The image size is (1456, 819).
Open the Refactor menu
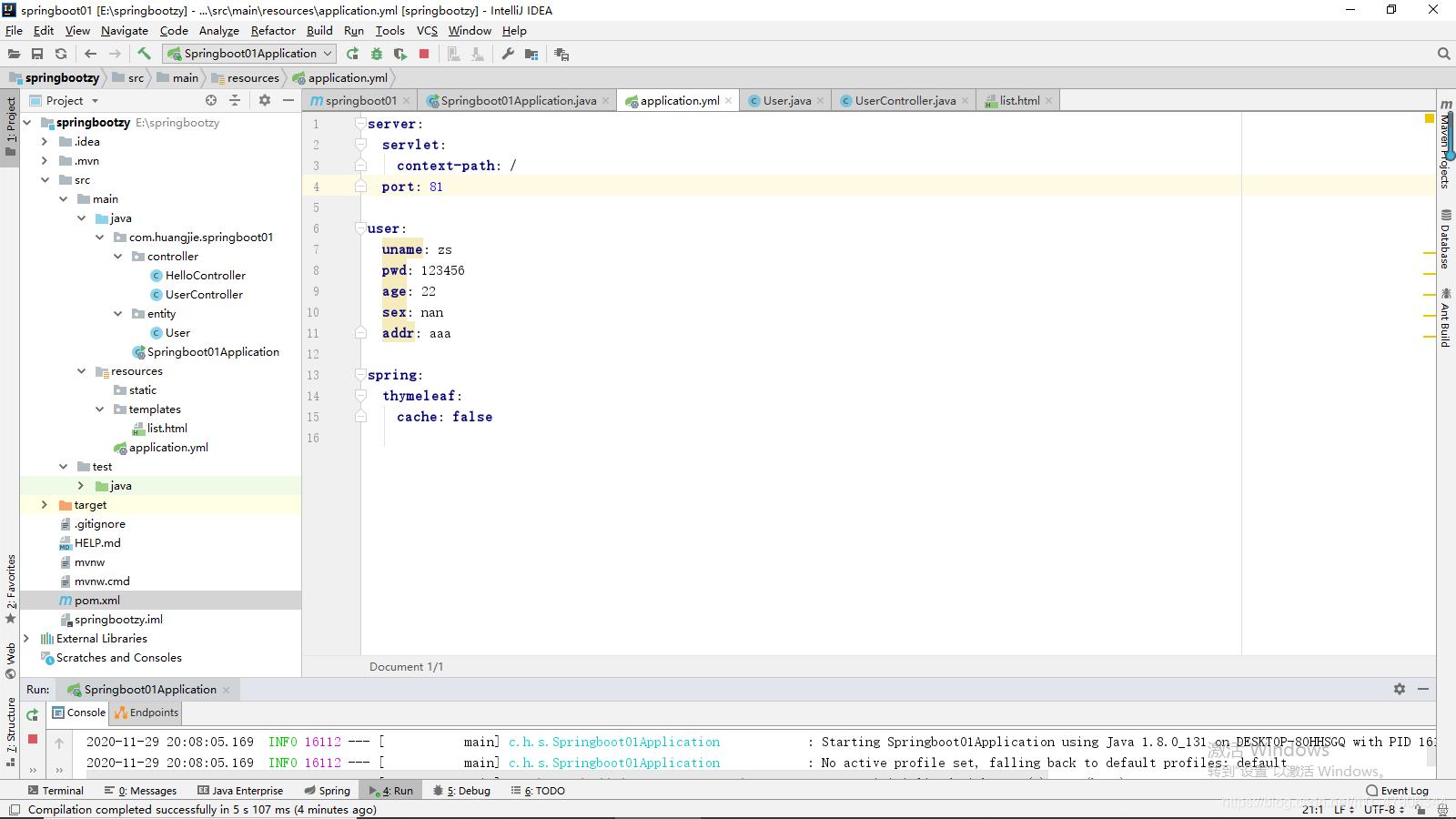click(x=273, y=30)
